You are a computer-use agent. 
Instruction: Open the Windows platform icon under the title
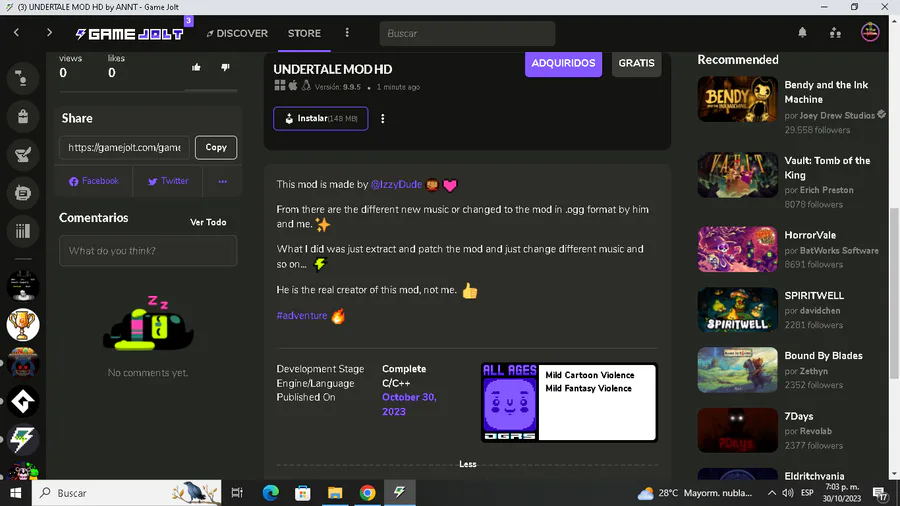tap(280, 86)
